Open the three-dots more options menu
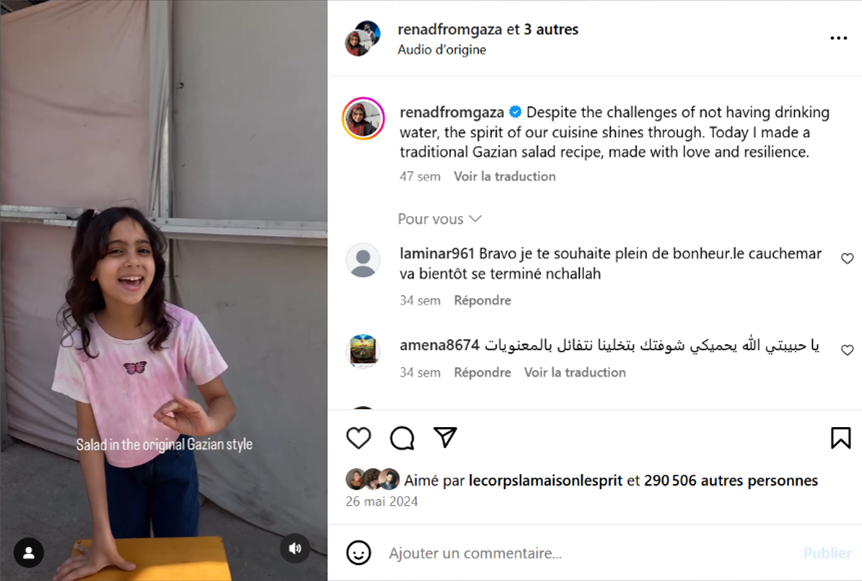 click(838, 38)
